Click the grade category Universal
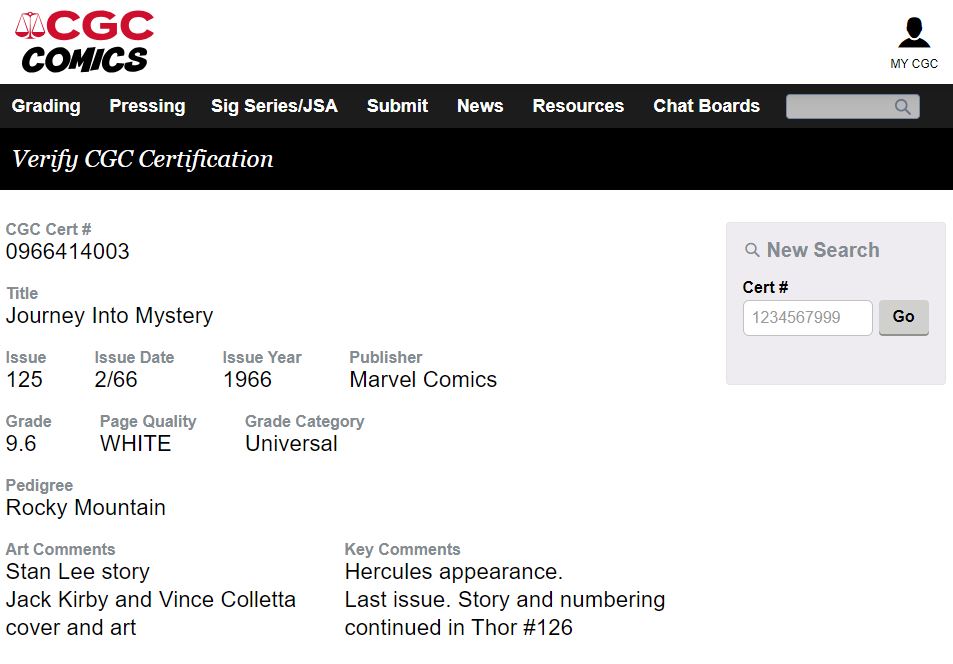The height and width of the screenshot is (664, 953). point(291,443)
